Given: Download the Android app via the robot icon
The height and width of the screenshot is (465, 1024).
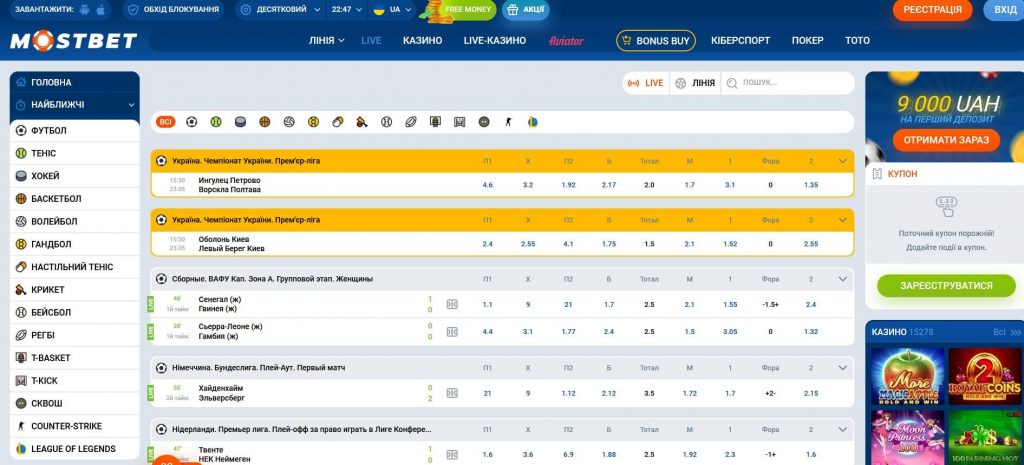Looking at the screenshot, I should coord(84,10).
